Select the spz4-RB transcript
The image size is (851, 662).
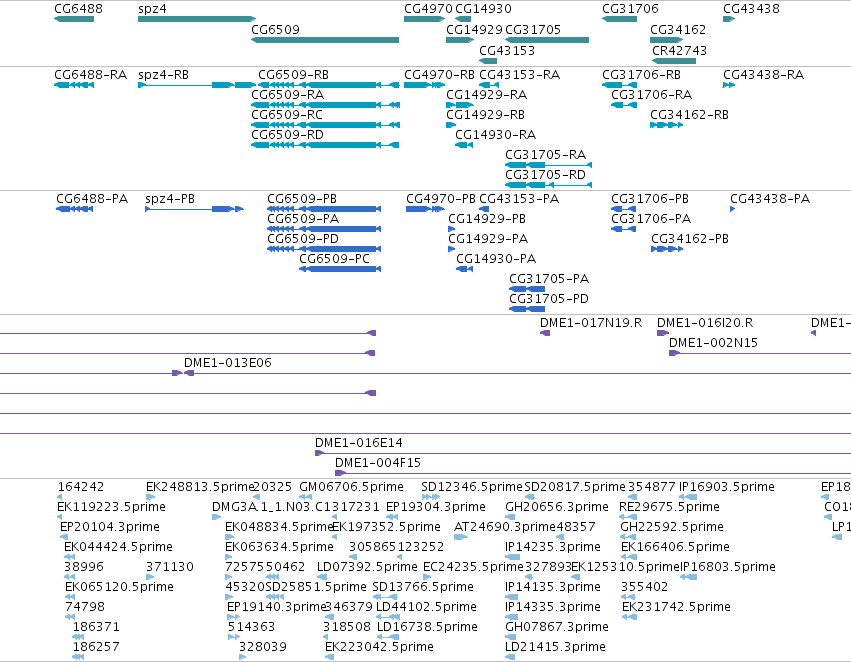pyautogui.click(x=196, y=85)
